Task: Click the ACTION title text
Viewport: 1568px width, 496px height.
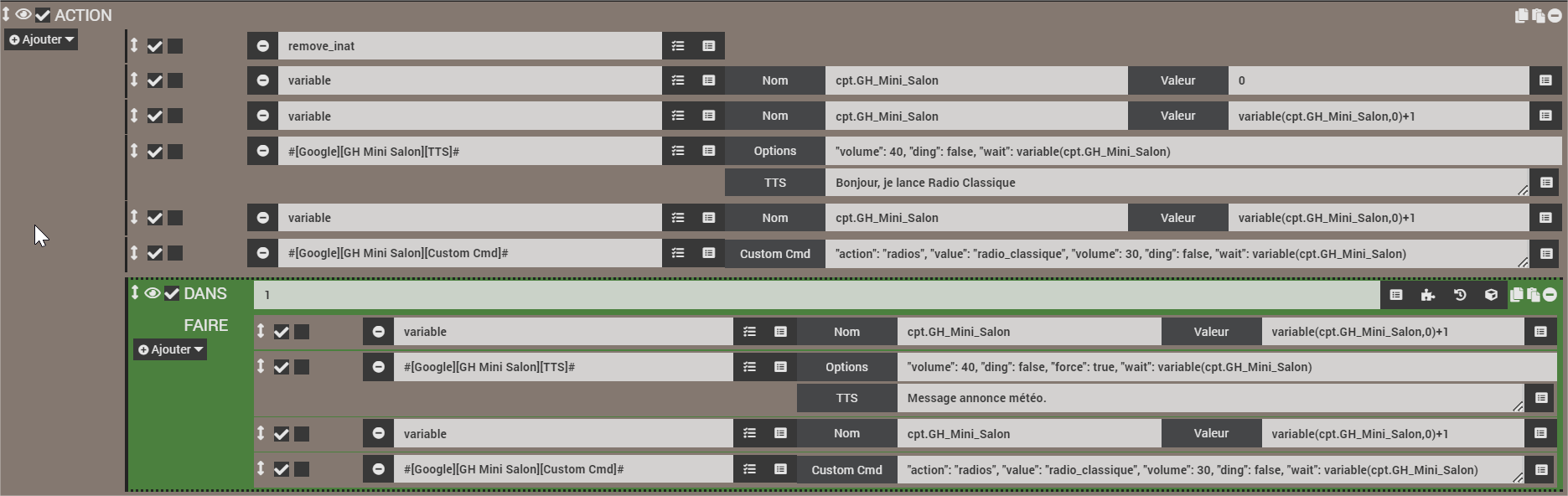Action: (83, 15)
